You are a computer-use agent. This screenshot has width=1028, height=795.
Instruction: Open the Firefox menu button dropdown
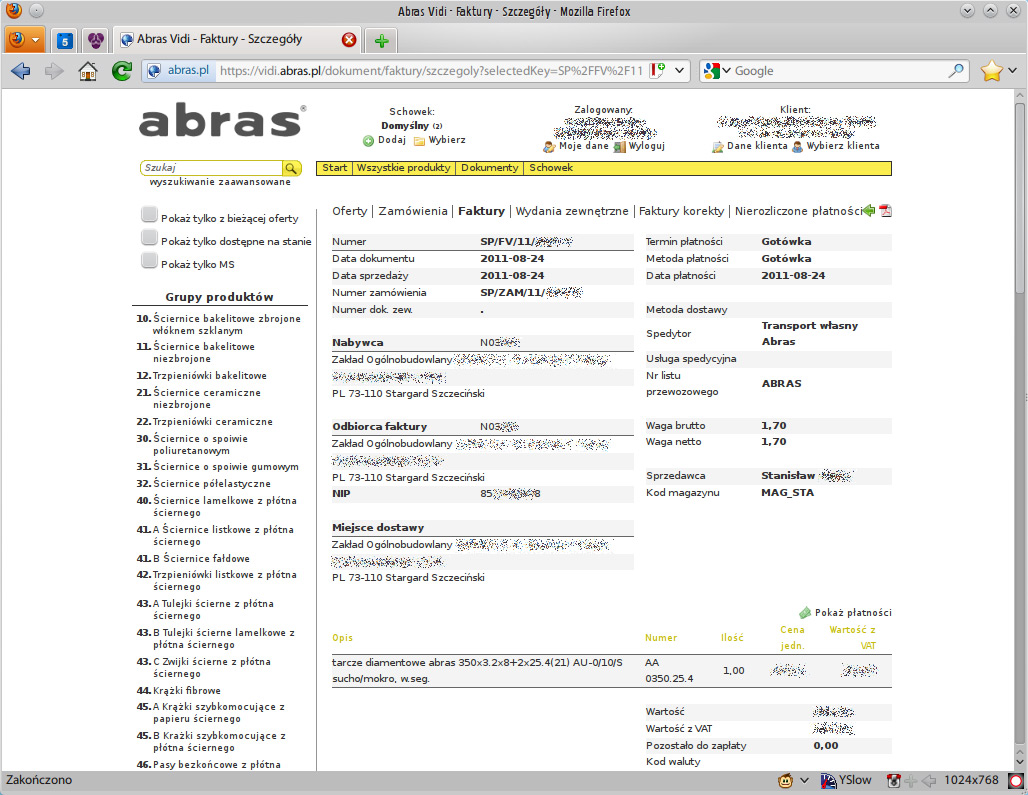click(25, 40)
